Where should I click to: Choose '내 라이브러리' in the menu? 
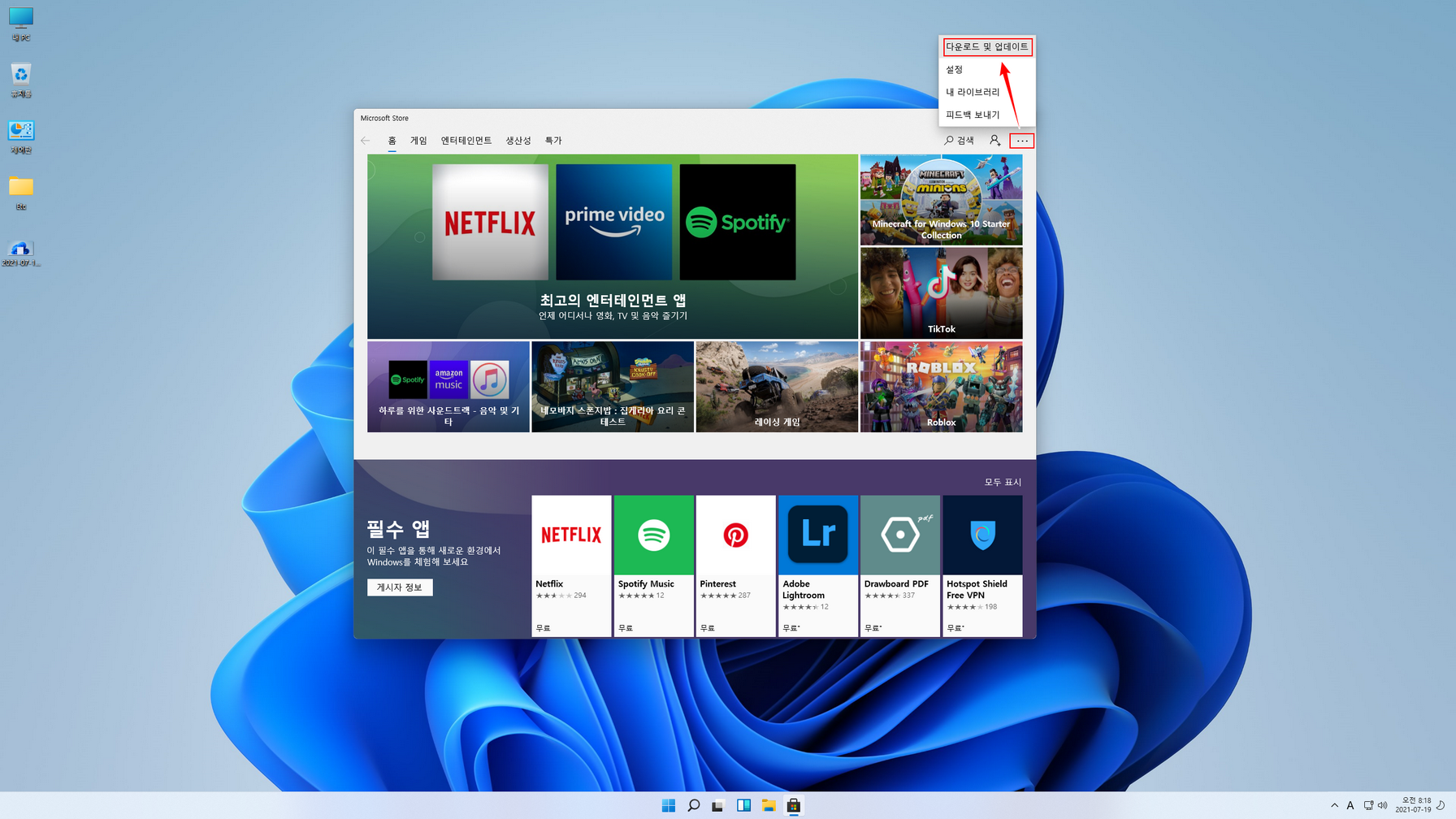[986, 93]
